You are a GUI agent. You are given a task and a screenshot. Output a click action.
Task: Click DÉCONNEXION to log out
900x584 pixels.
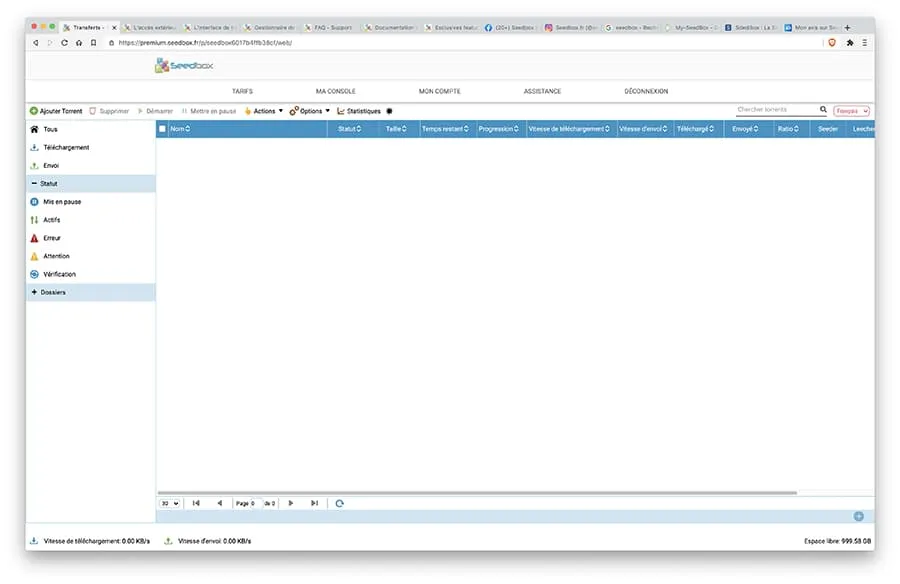[646, 91]
